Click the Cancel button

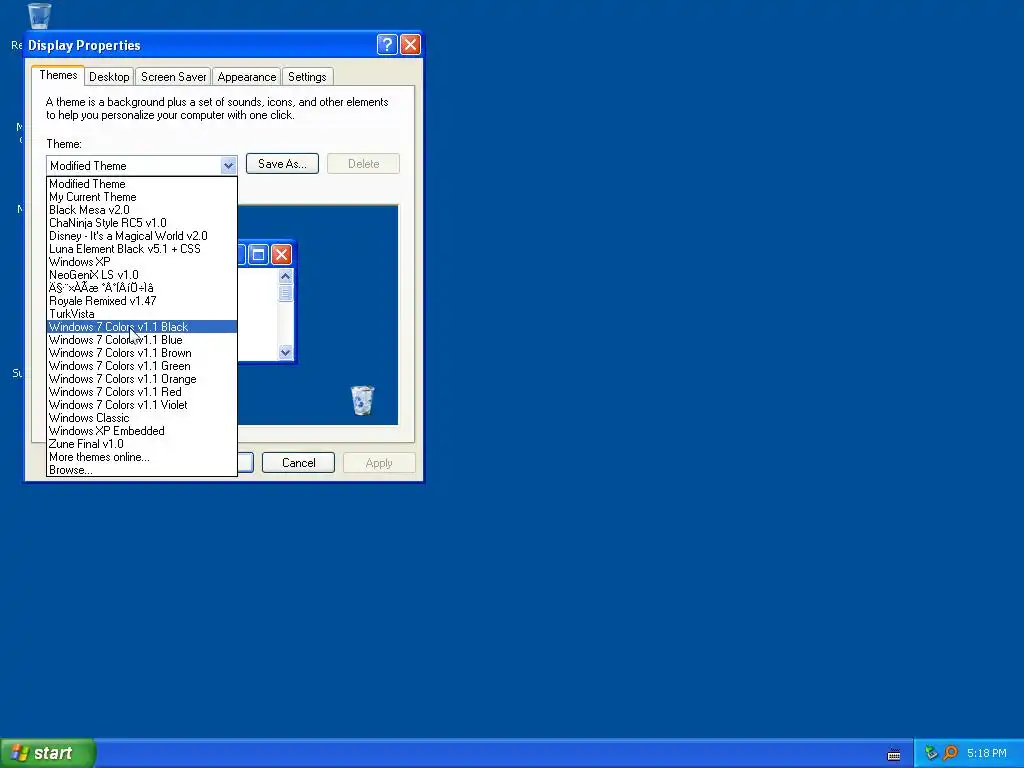298,462
